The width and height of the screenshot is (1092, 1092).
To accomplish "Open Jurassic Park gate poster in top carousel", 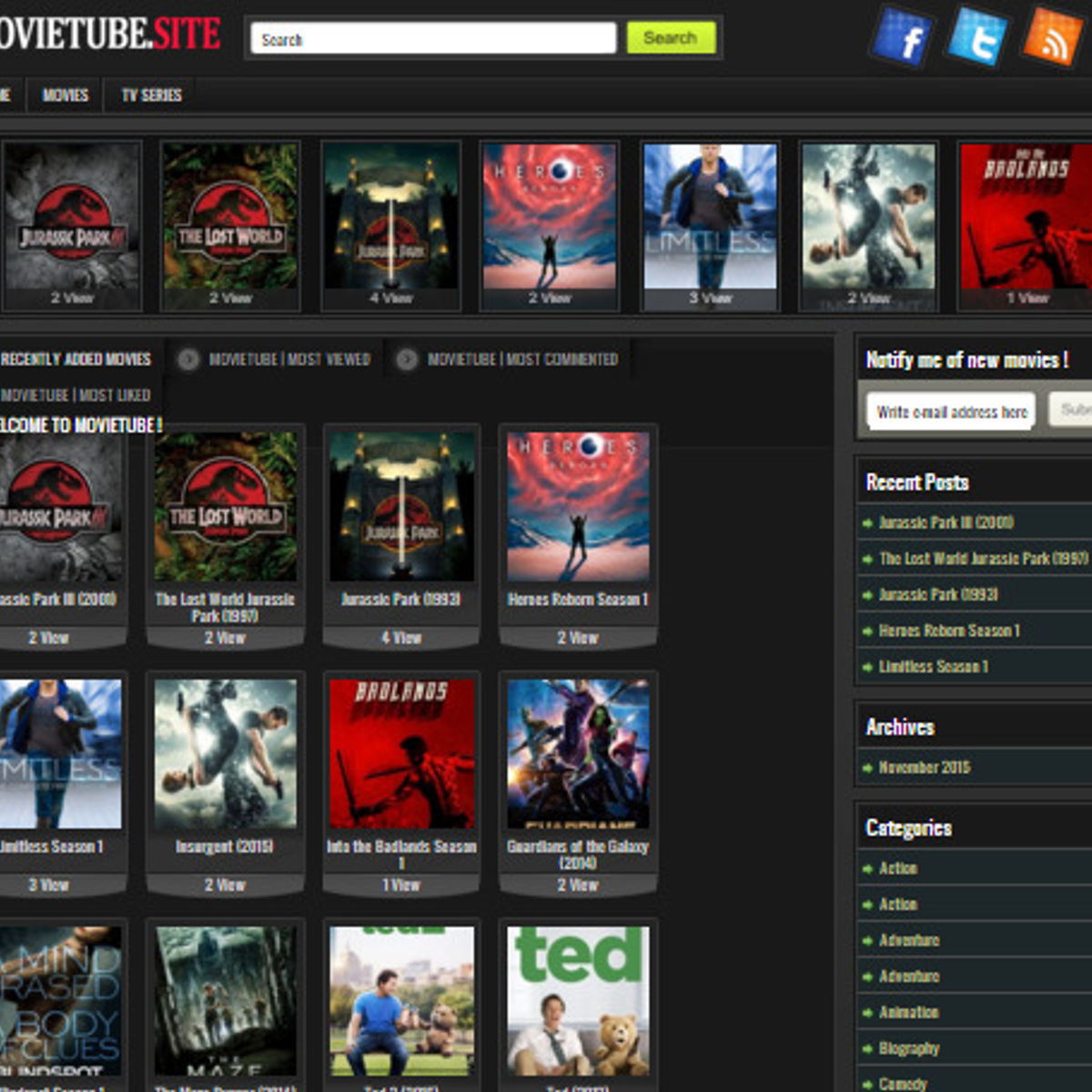I will tap(390, 217).
